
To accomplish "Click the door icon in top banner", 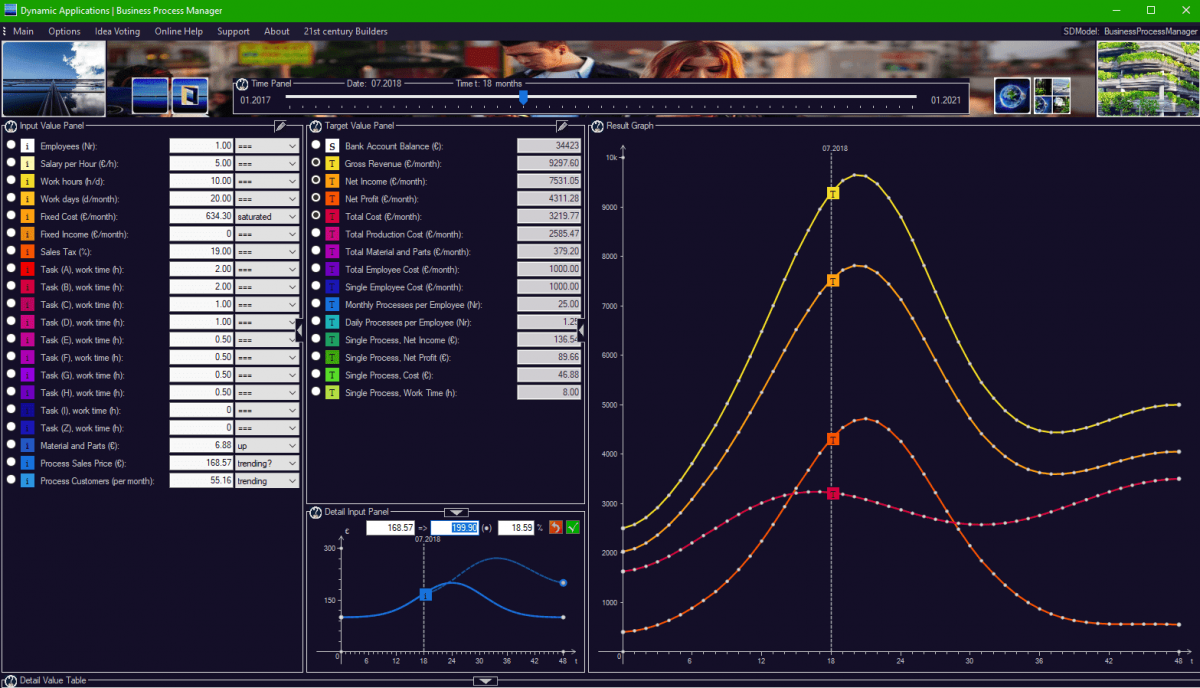I will point(190,96).
